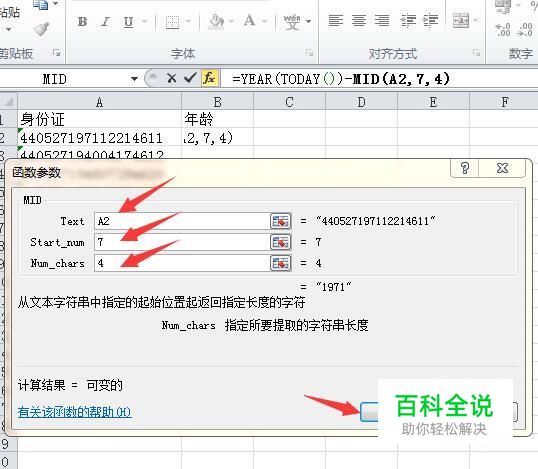Open fill color dropdown arrow
Viewport: 538px width, 469px height.
(231, 22)
